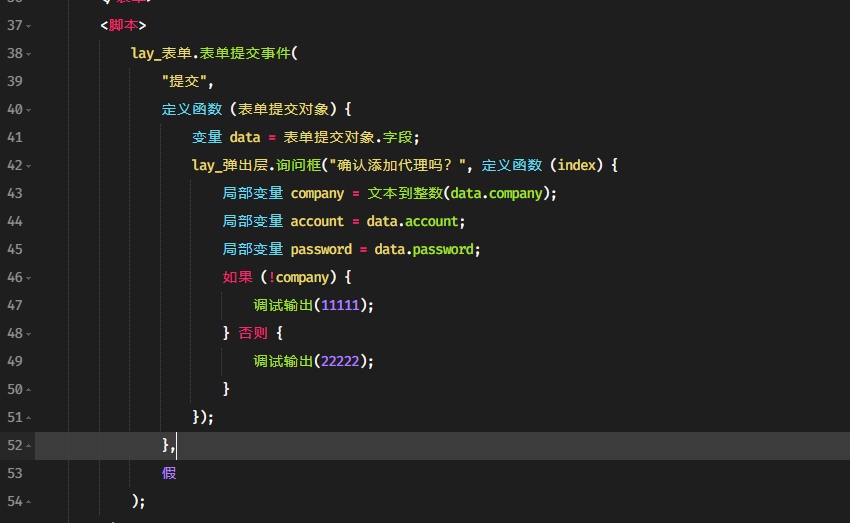Click the 表单提交对象 parameter on line 40
Image resolution: width=850 pixels, height=523 pixels.
coord(283,109)
